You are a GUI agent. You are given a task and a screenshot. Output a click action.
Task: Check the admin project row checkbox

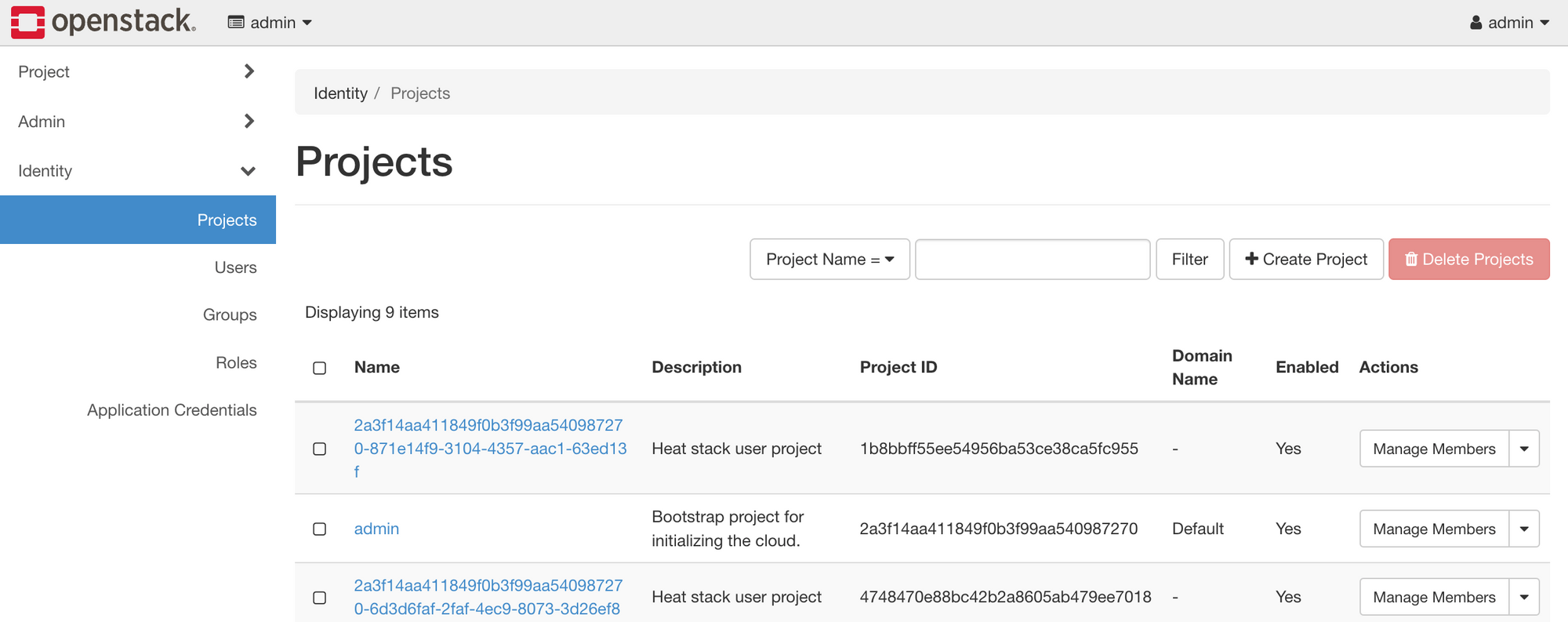(320, 529)
